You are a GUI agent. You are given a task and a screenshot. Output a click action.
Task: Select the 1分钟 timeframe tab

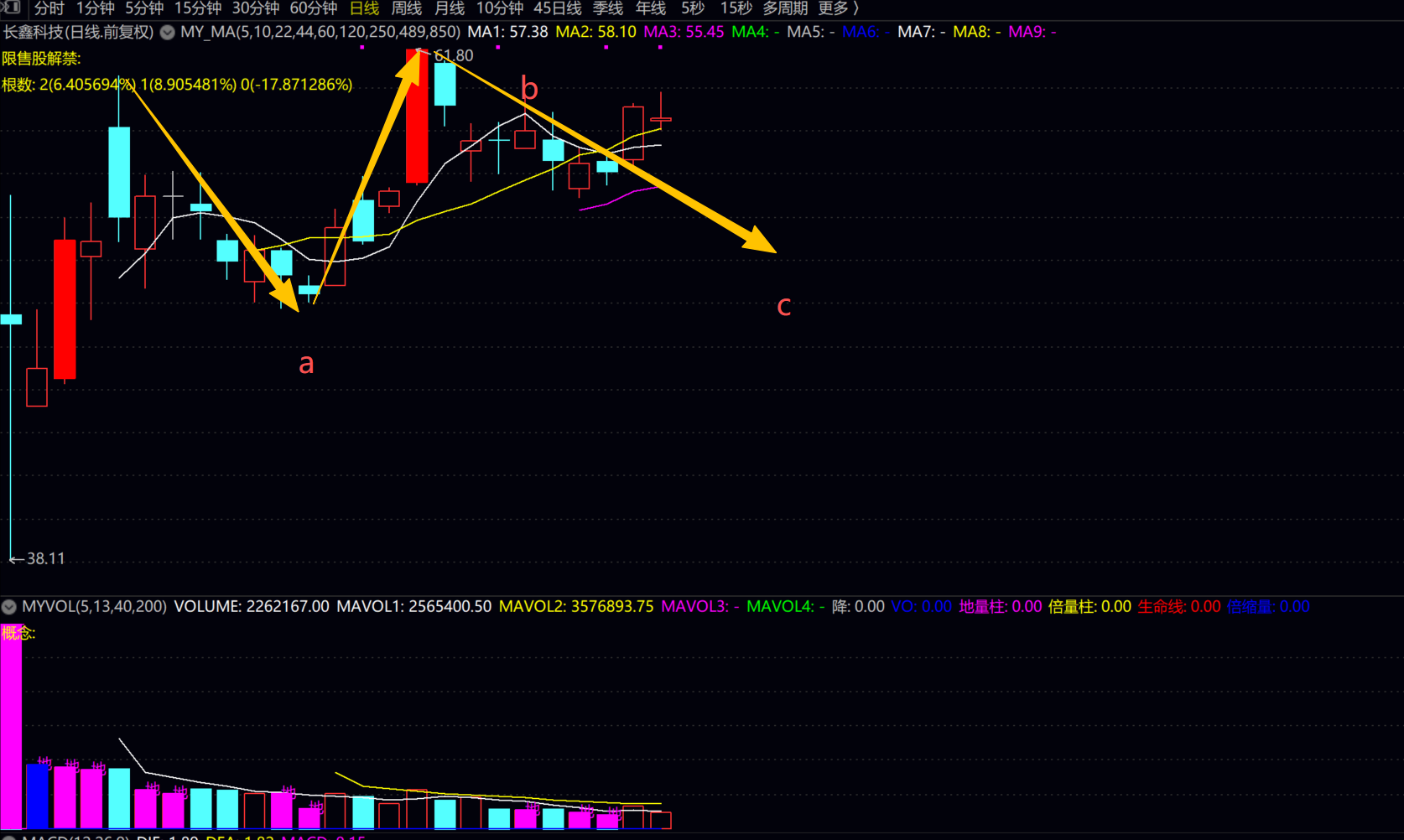click(96, 8)
